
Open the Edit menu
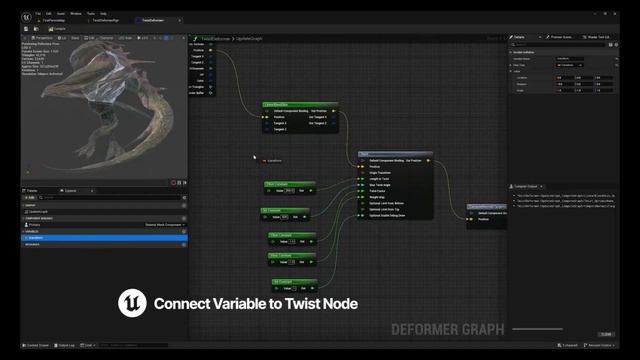click(x=49, y=13)
